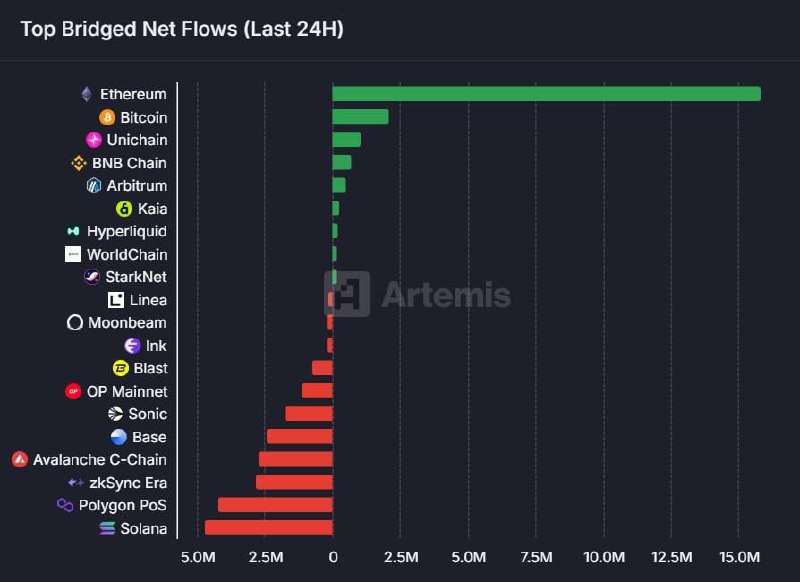Click the red Solana outflow bar
800x582 pixels.
(x=269, y=527)
